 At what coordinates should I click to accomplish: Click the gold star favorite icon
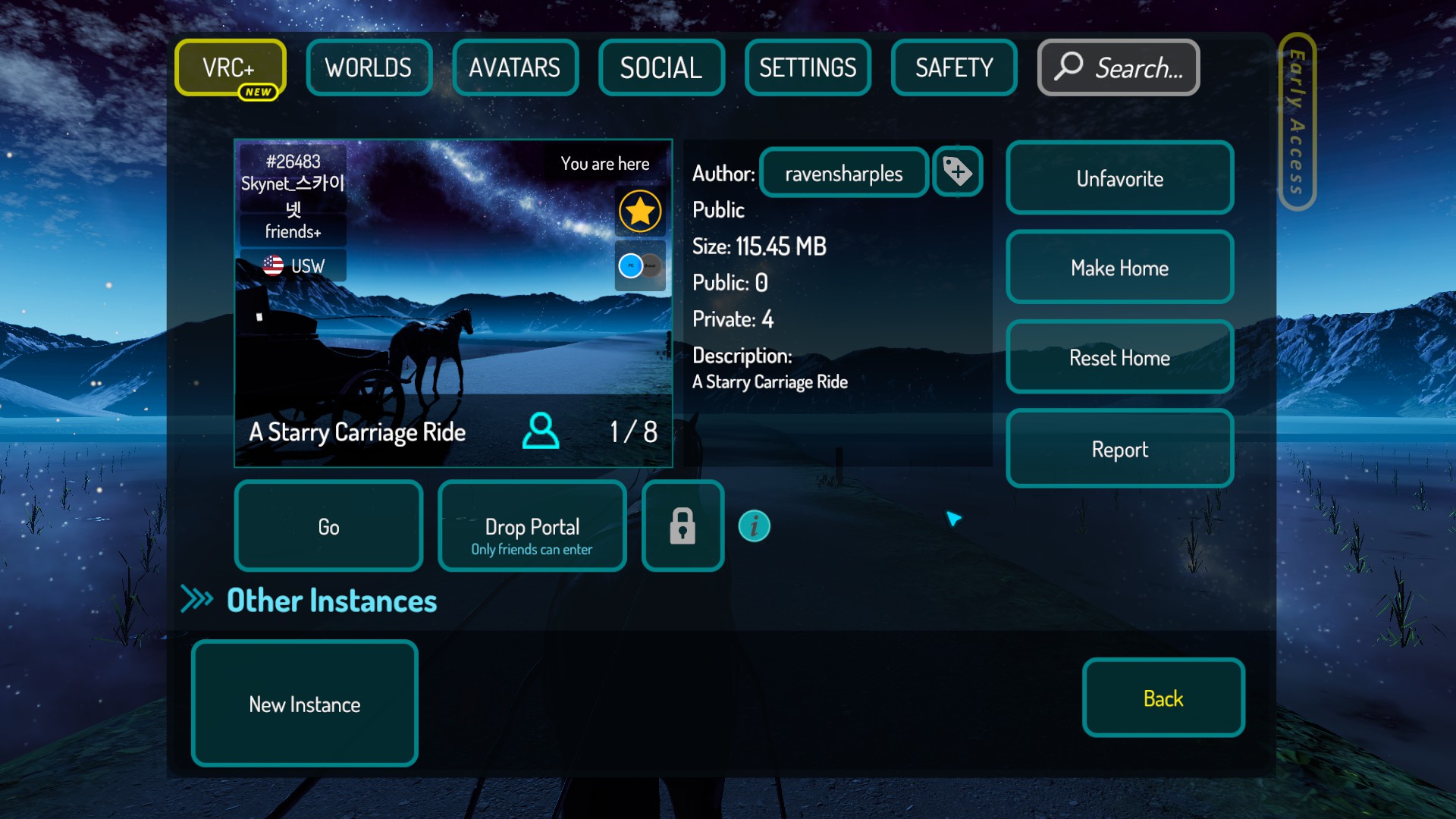[x=640, y=211]
